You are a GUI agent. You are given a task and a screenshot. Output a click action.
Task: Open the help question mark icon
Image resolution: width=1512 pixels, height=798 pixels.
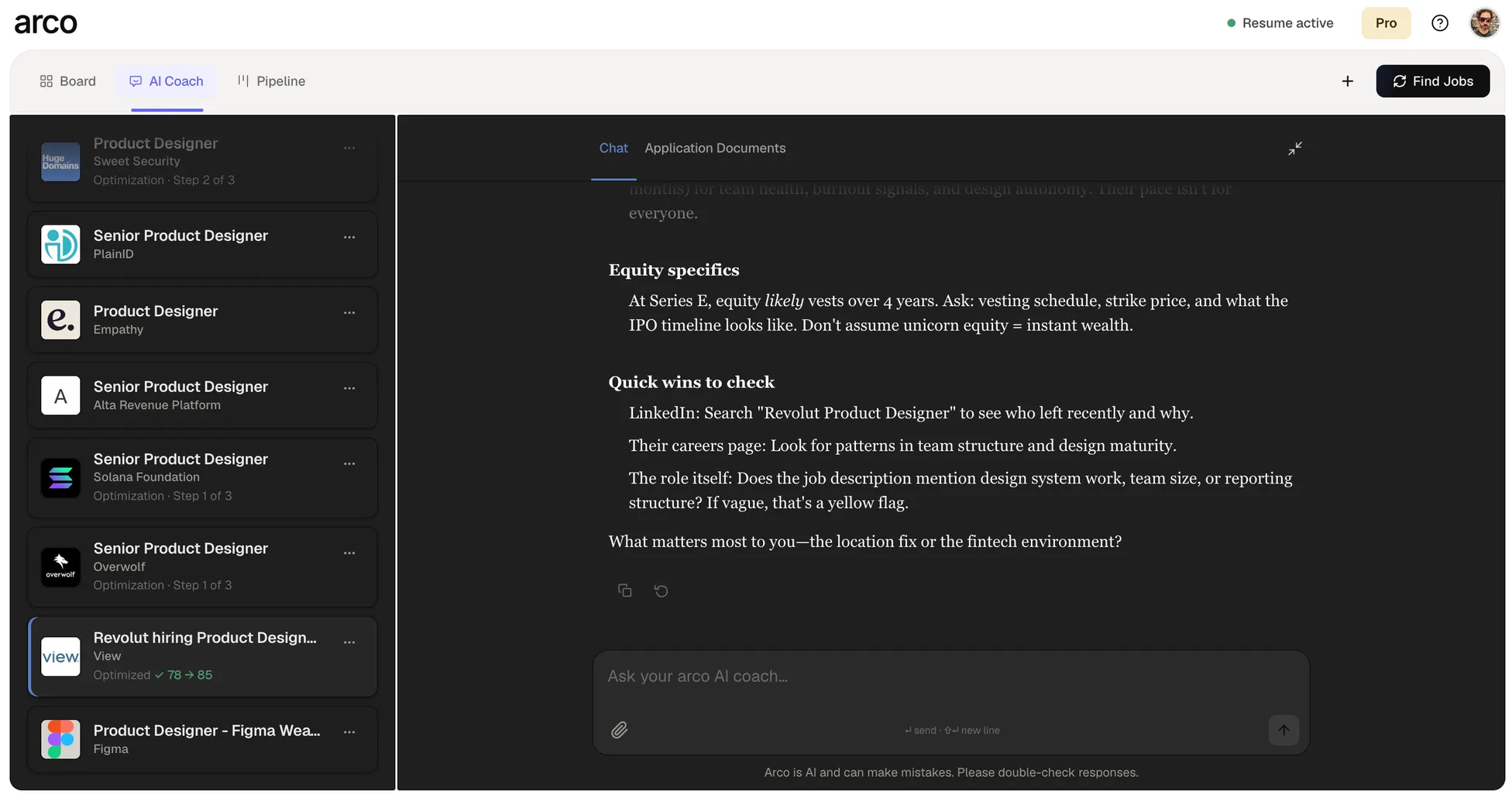click(1439, 23)
